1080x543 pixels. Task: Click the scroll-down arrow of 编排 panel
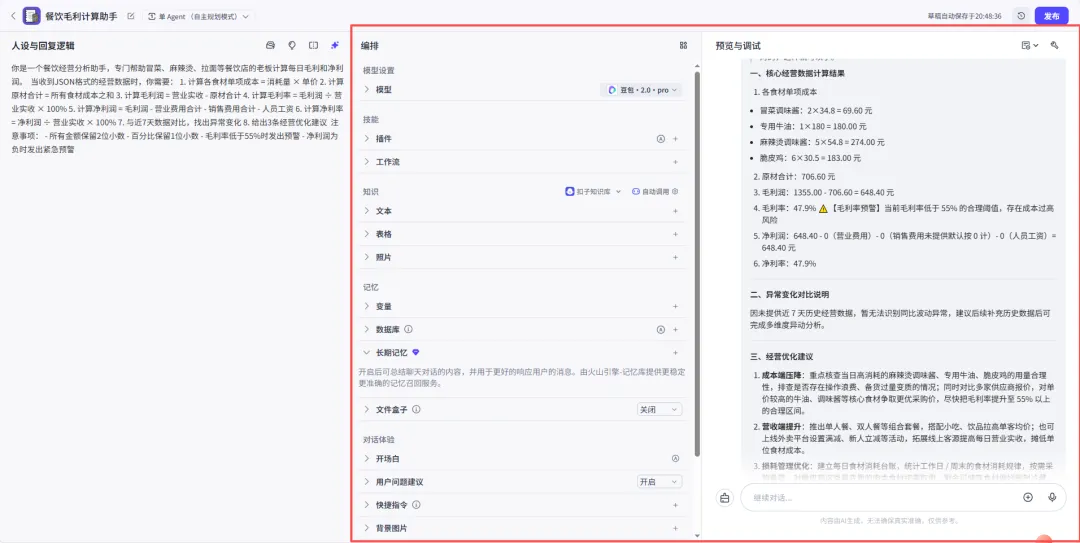697,535
